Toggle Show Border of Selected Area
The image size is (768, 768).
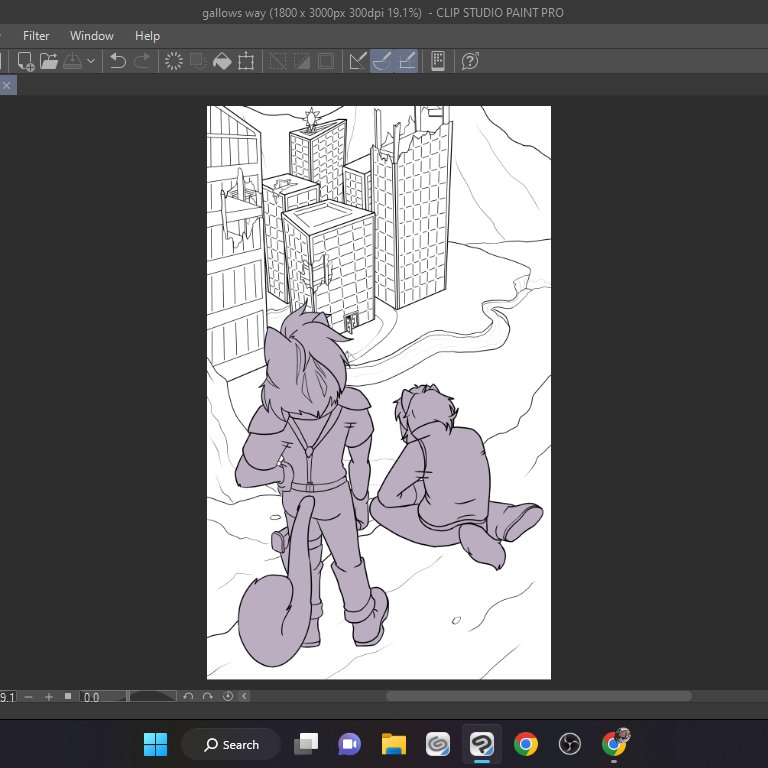[x=326, y=61]
